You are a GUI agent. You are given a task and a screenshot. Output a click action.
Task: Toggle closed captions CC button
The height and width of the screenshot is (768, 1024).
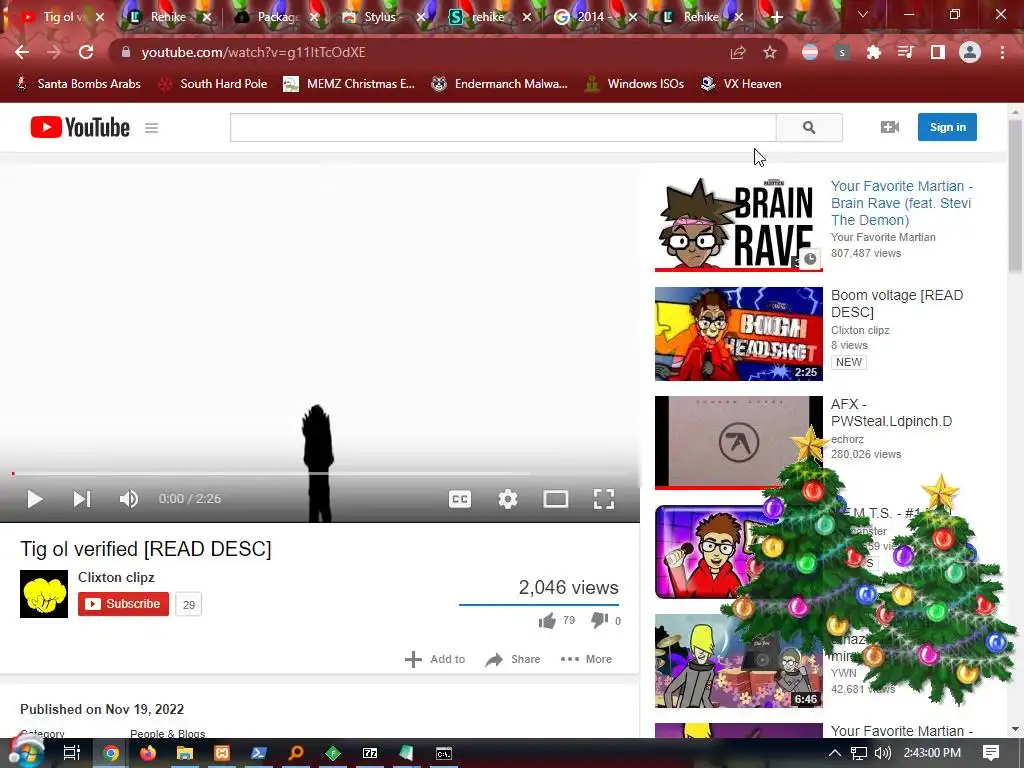click(x=460, y=500)
